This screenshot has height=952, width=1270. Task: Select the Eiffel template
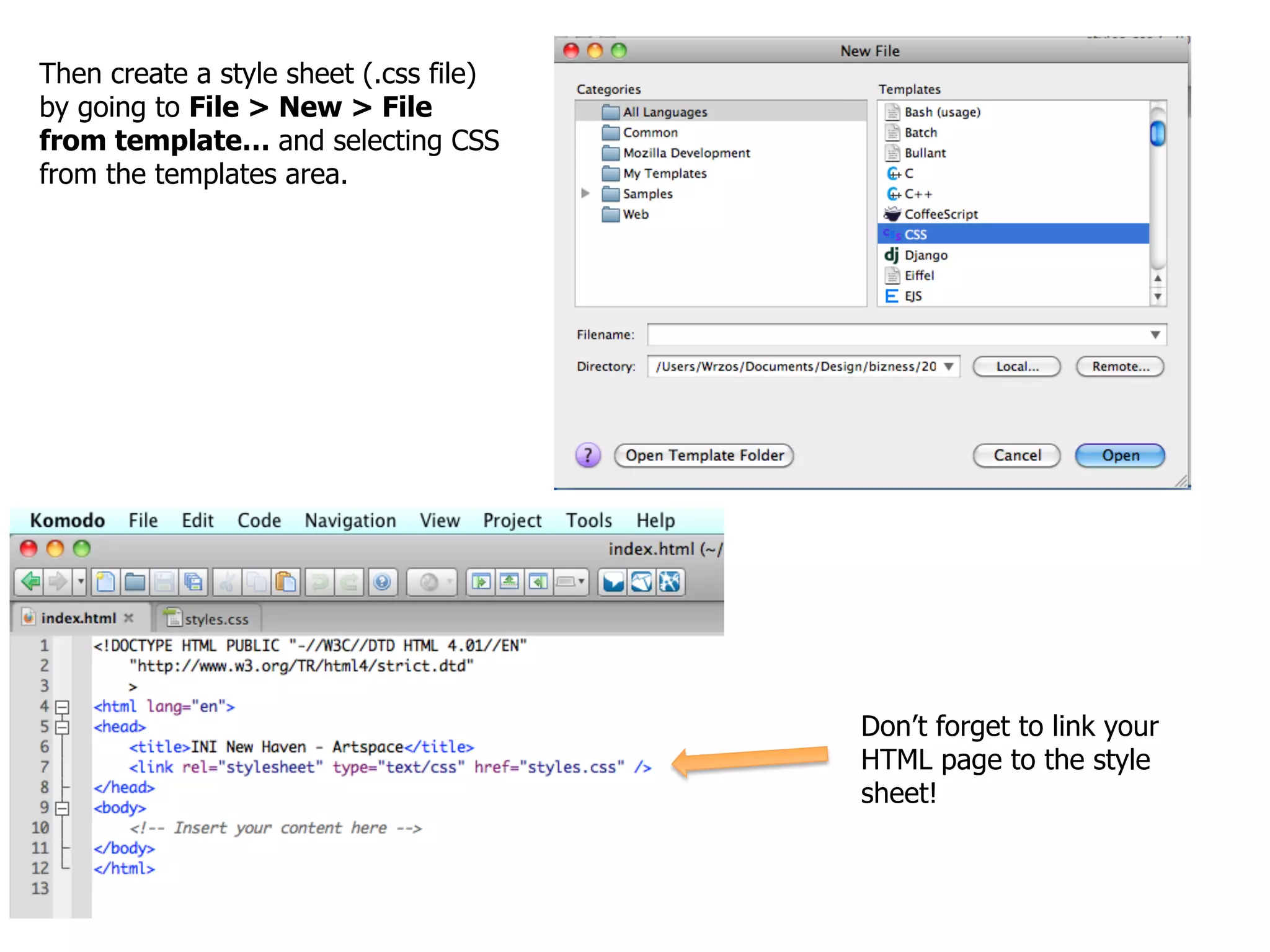[x=1013, y=275]
